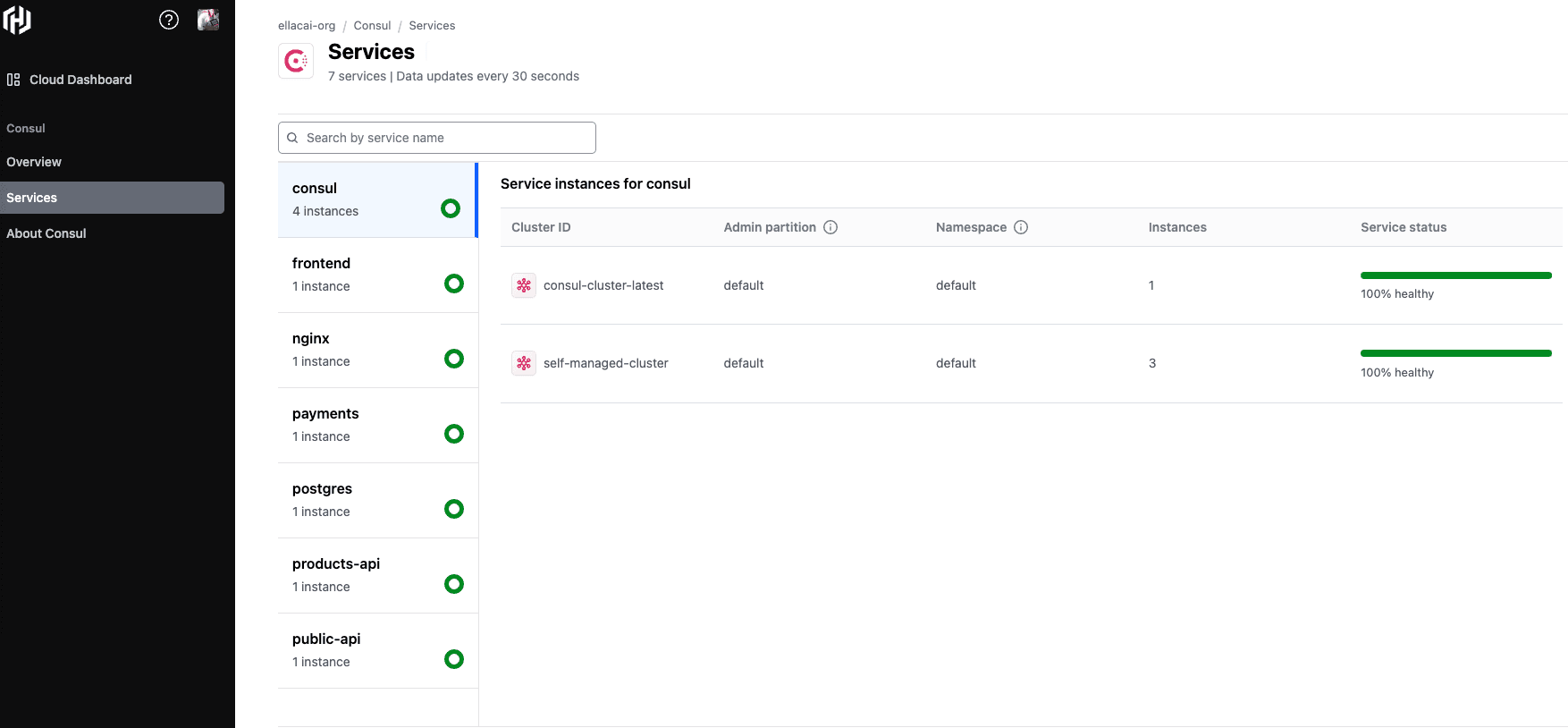Screen dimensions: 1568x728
Task: Click the Consul product logo icon
Action: coord(296,61)
